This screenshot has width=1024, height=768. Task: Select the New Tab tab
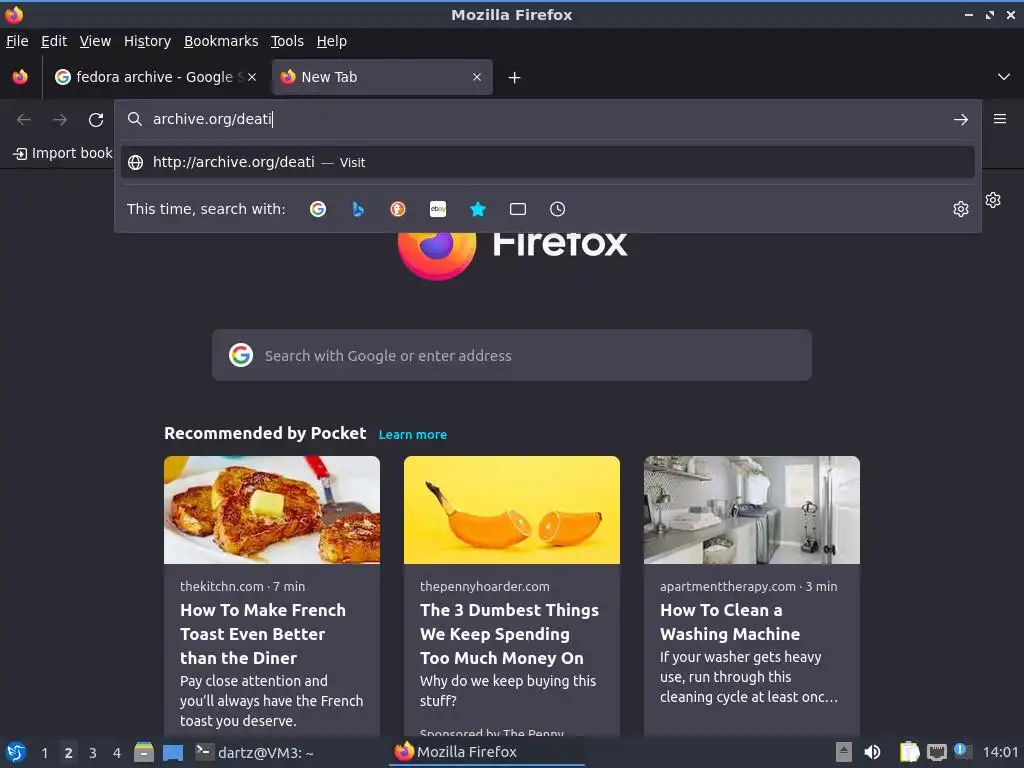point(382,77)
